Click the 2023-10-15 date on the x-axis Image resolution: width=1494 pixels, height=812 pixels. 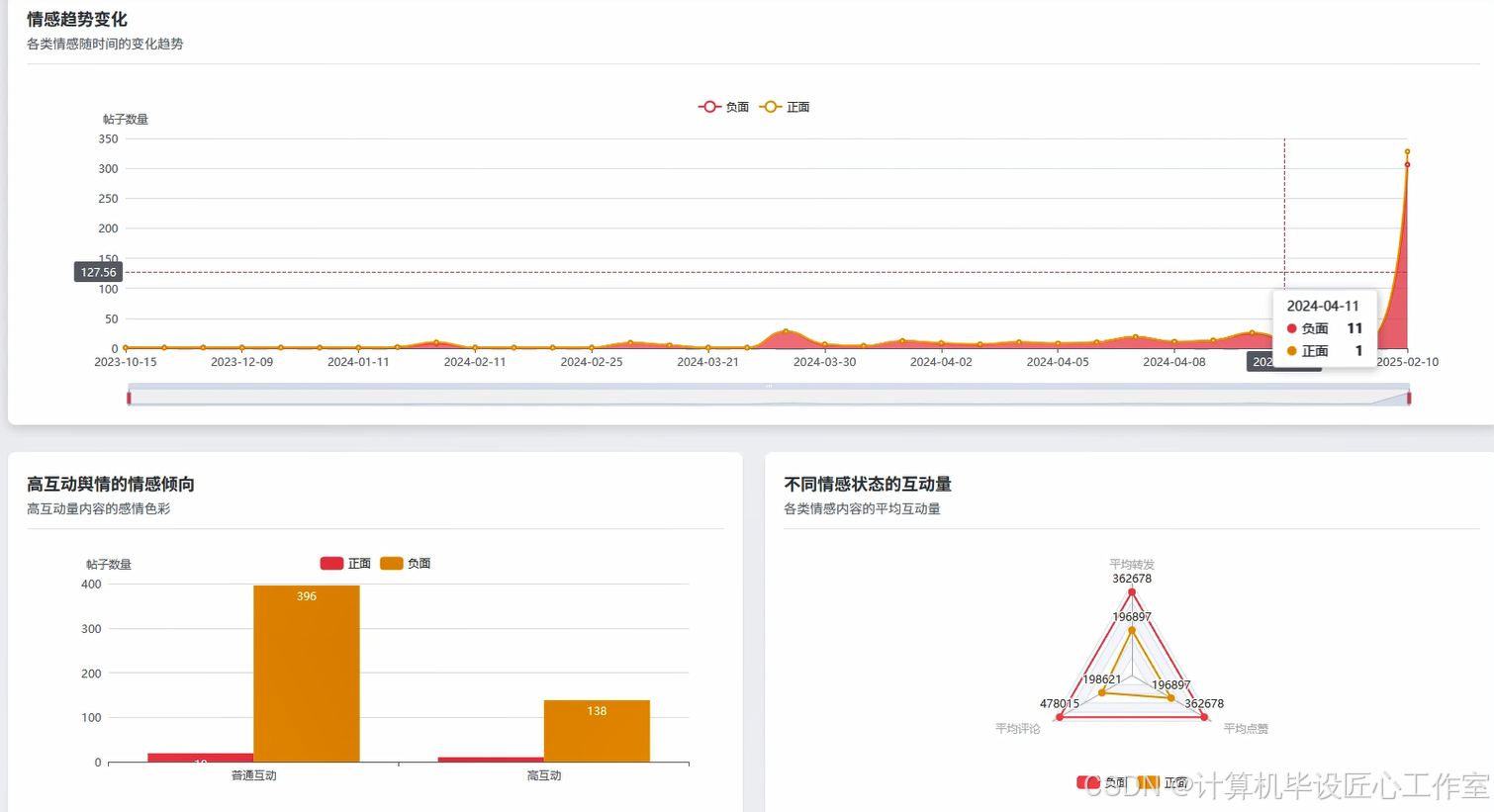[x=126, y=362]
